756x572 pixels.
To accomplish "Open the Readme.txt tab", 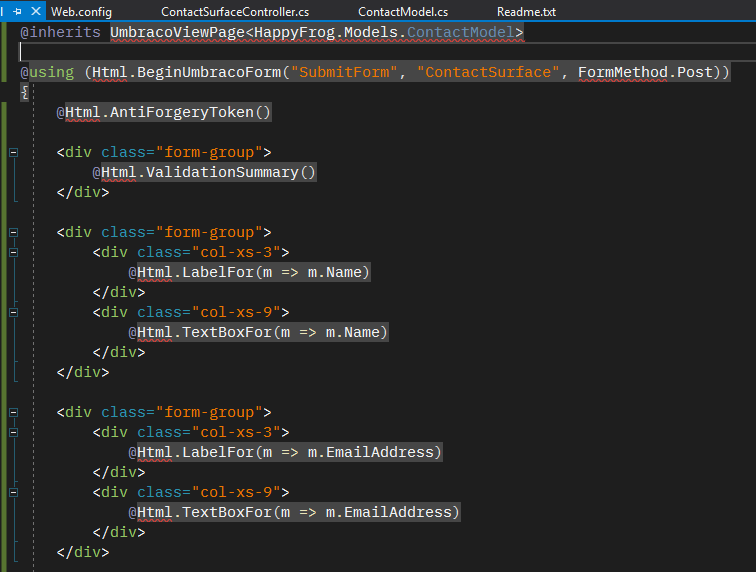I will [526, 12].
